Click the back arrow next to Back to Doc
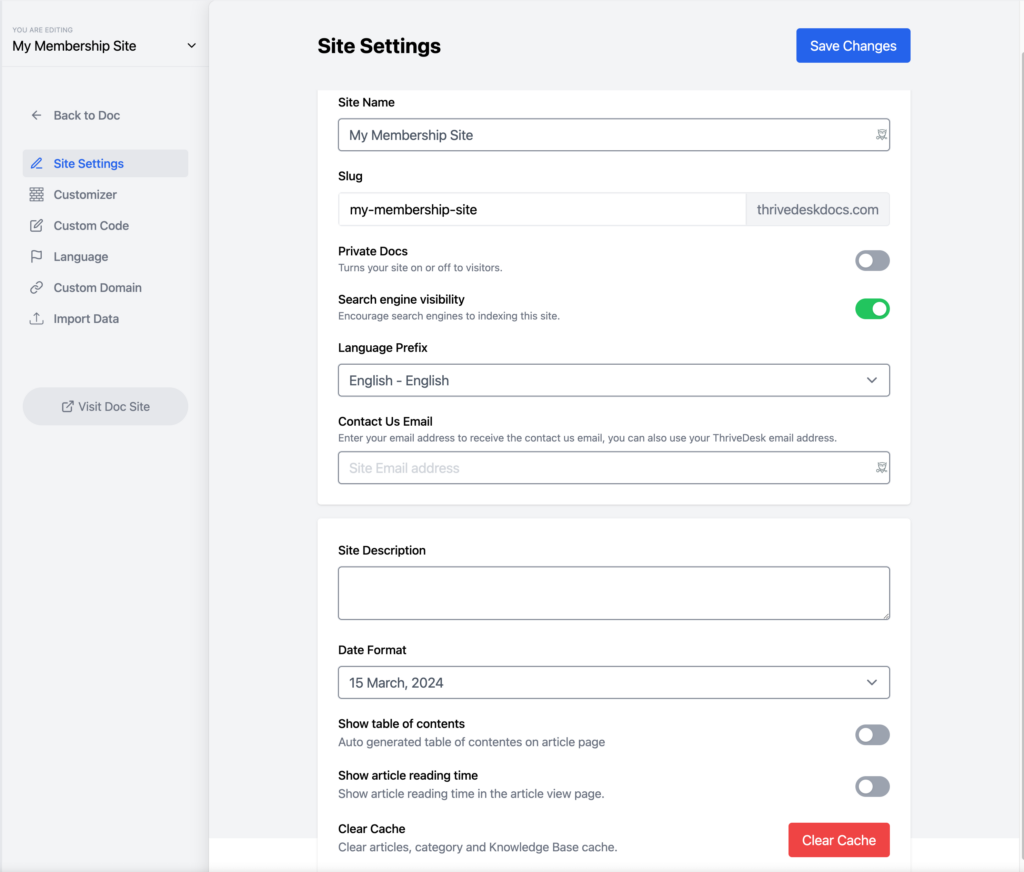The image size is (1024, 872). click(36, 114)
